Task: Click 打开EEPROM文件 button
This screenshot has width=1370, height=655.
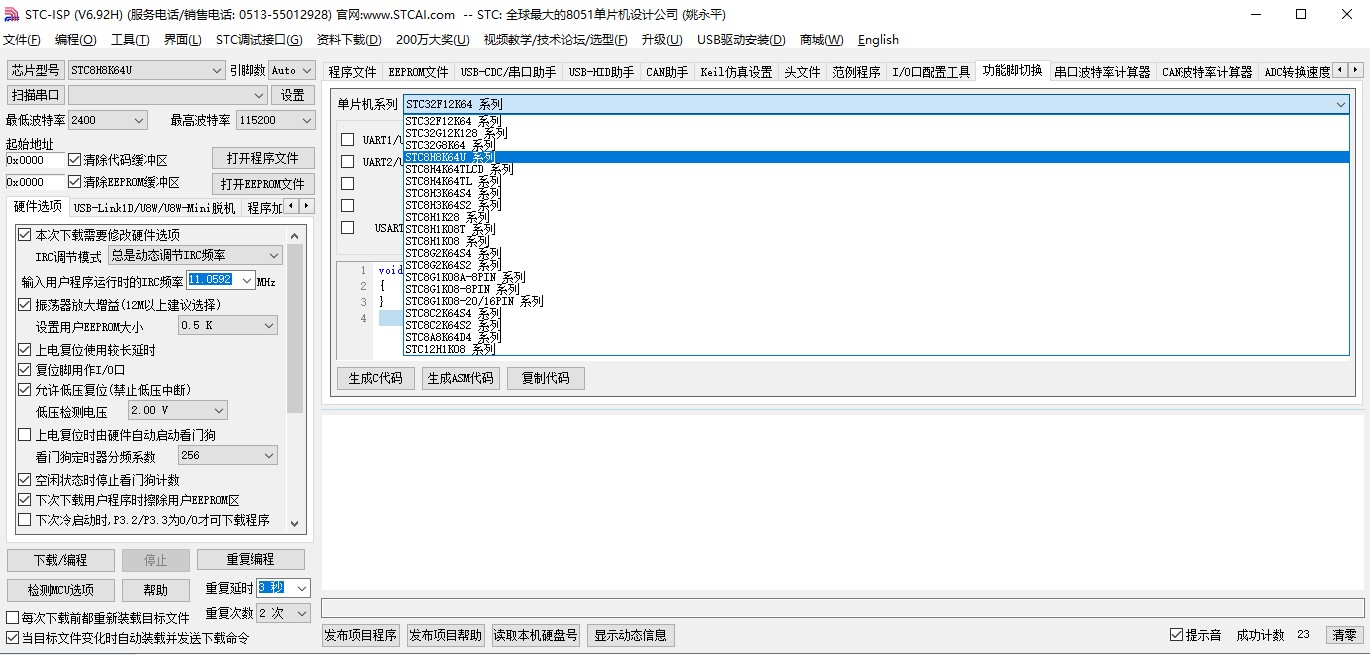Action: [263, 184]
